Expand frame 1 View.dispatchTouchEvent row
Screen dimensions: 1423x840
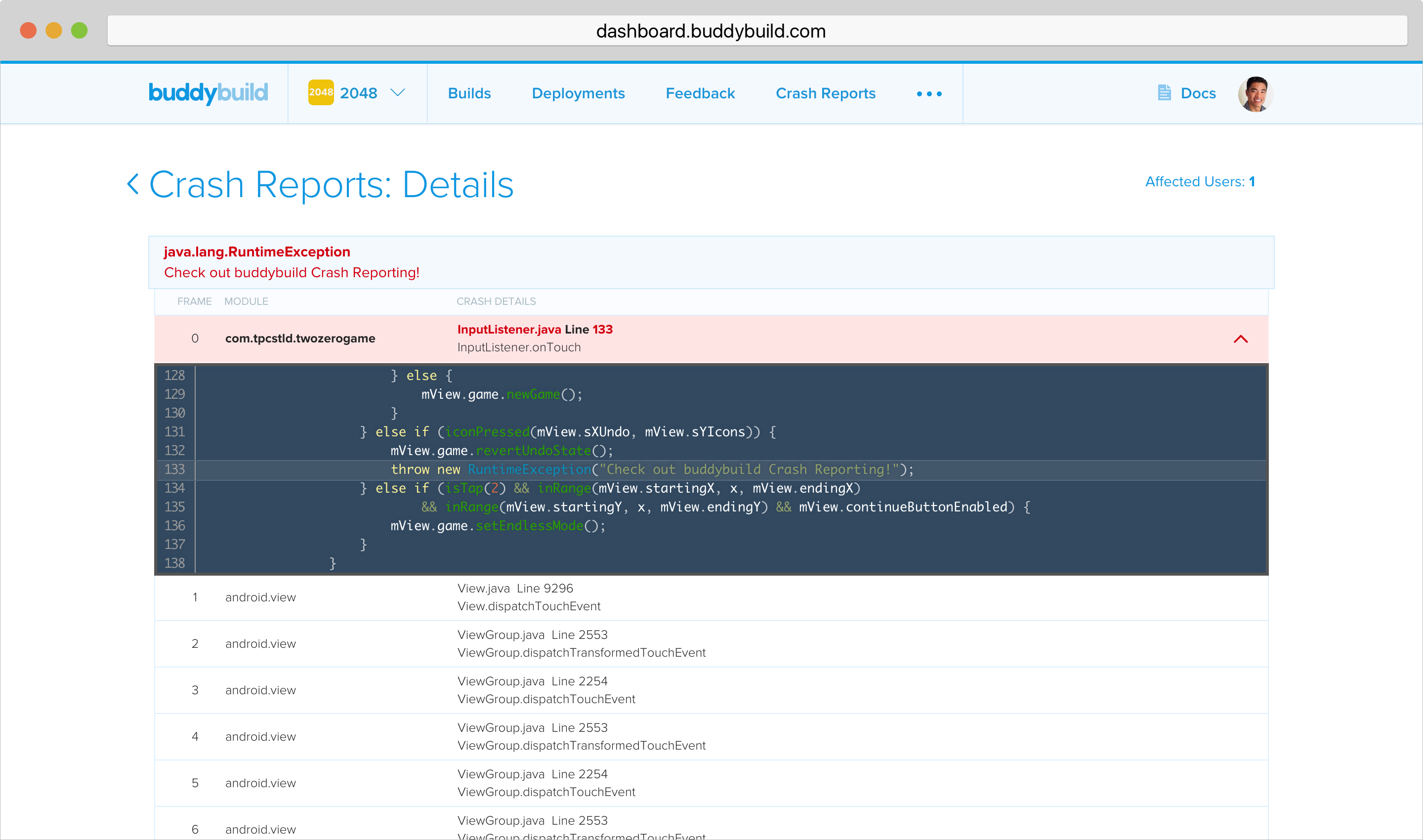[x=711, y=597]
